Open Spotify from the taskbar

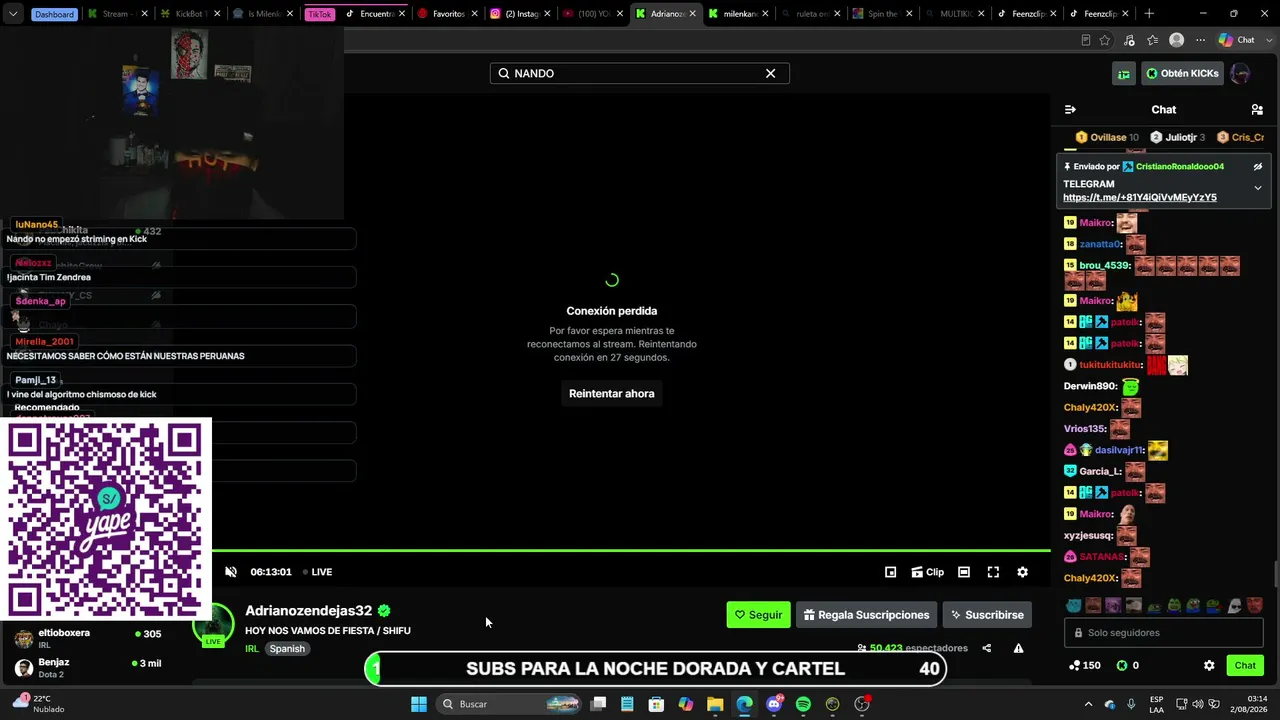point(803,704)
